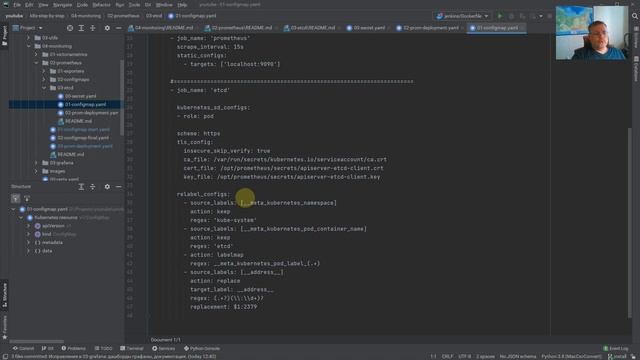
Task: Click expand all icon in Structure panel
Action: pos(81,187)
